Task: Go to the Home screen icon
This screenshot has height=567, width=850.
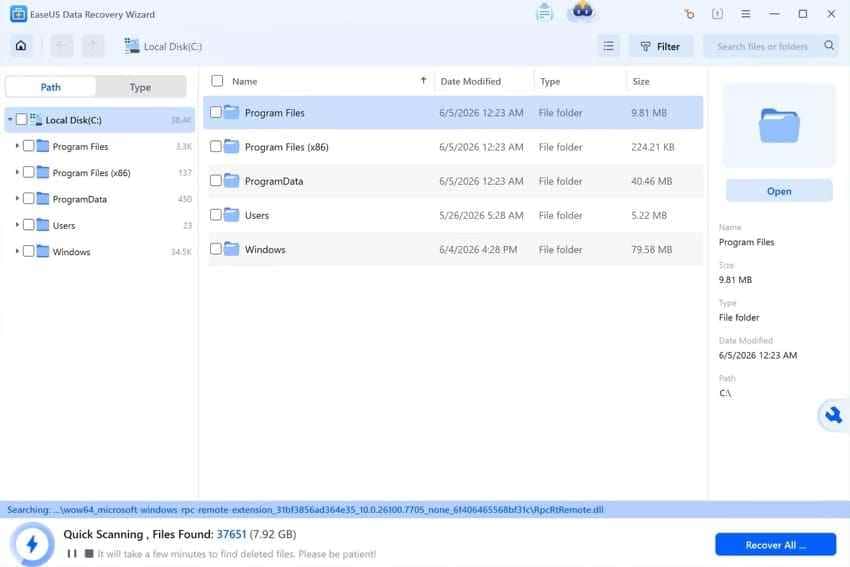Action: (x=21, y=46)
